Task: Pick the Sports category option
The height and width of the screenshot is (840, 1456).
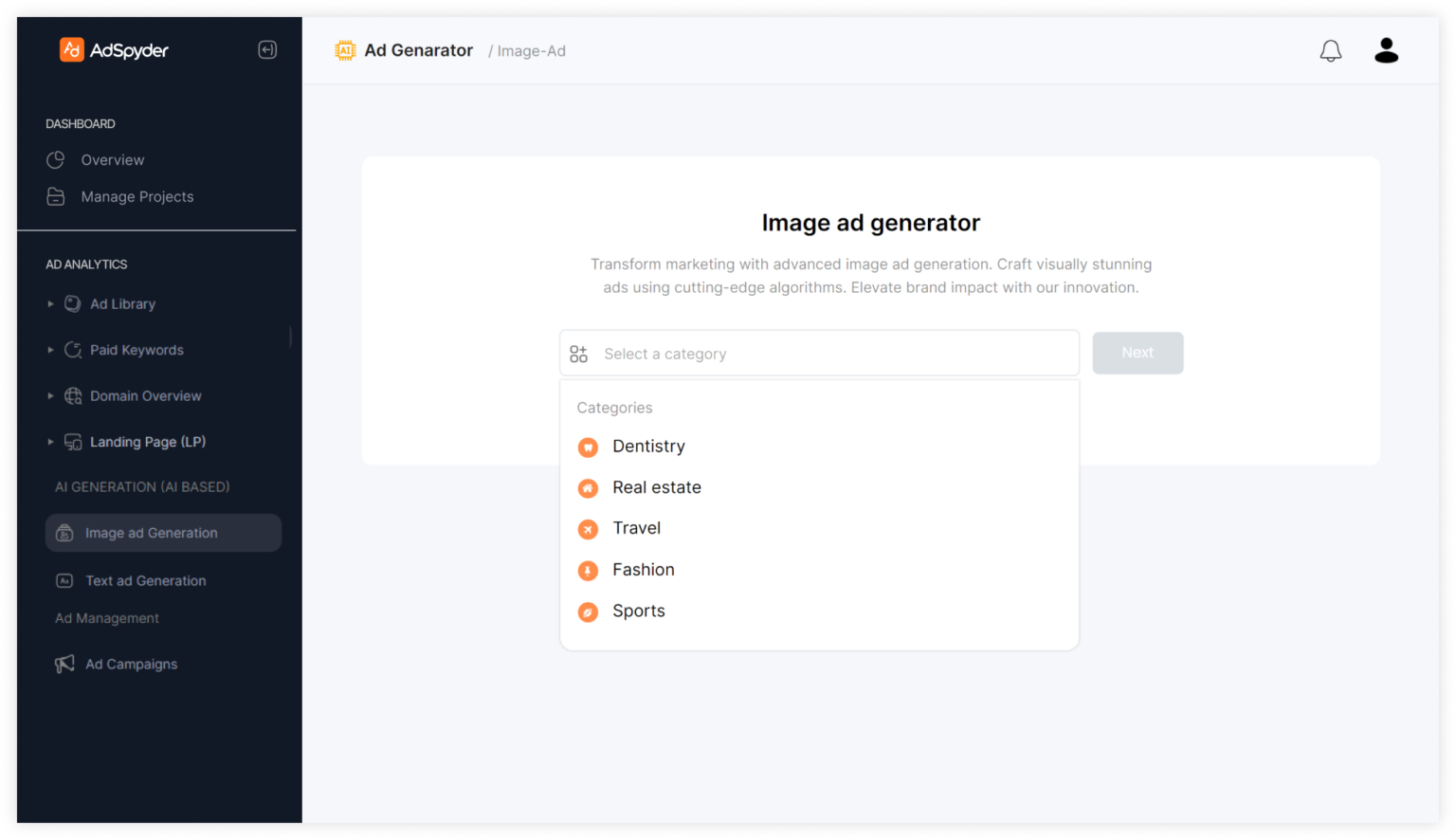Action: [638, 612]
